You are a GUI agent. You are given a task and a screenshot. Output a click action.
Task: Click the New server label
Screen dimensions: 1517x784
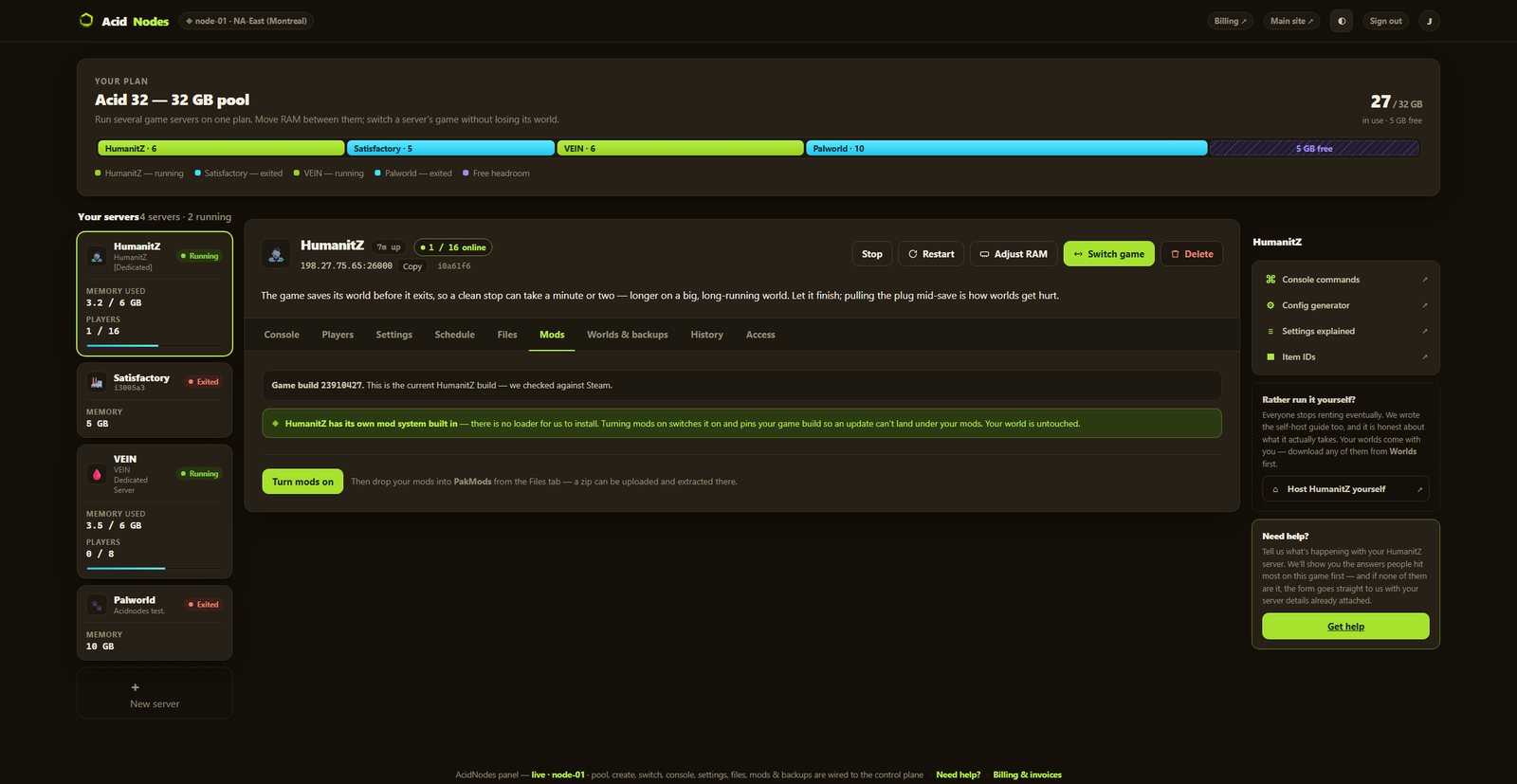coord(155,704)
